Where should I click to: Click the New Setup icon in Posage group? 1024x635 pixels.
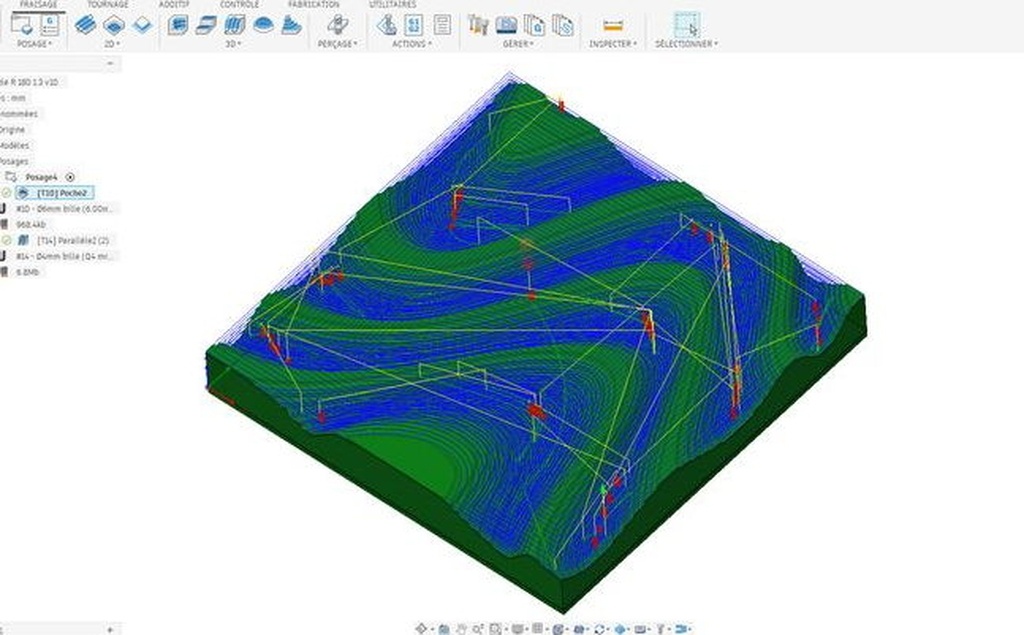24,26
